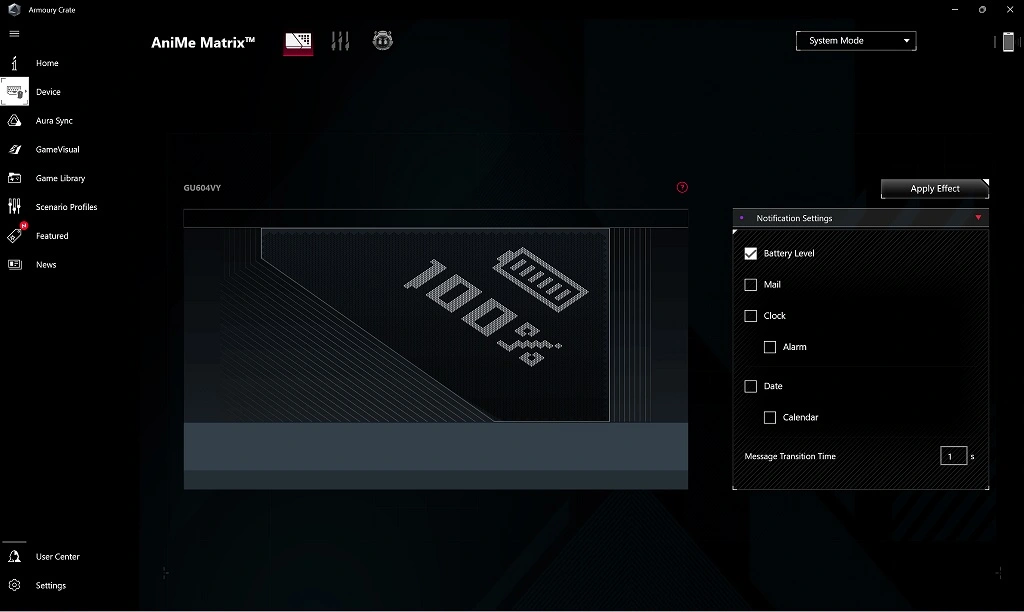Open Scenario Profiles menu label
Screen dimensions: 1024x612
click(66, 206)
